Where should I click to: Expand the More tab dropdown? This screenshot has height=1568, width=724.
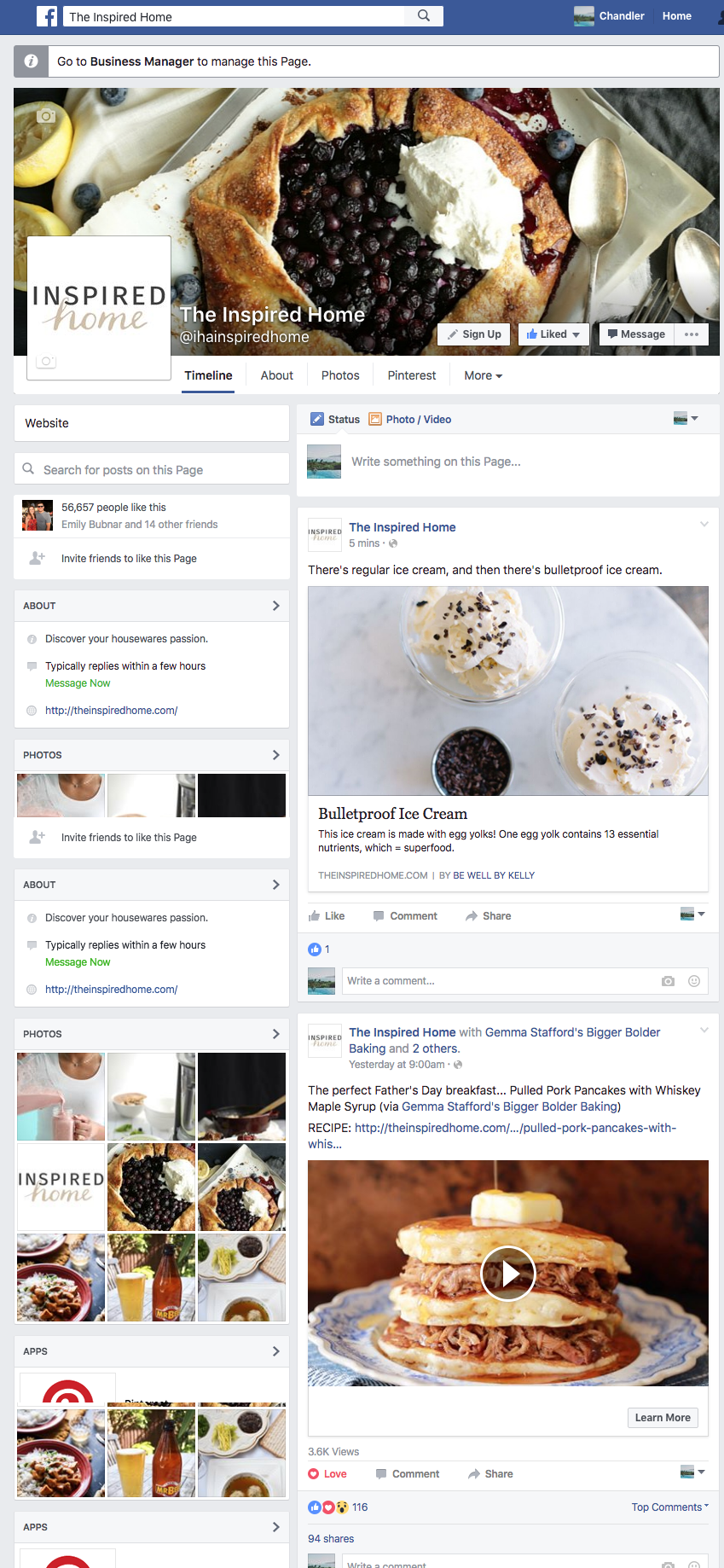click(483, 375)
